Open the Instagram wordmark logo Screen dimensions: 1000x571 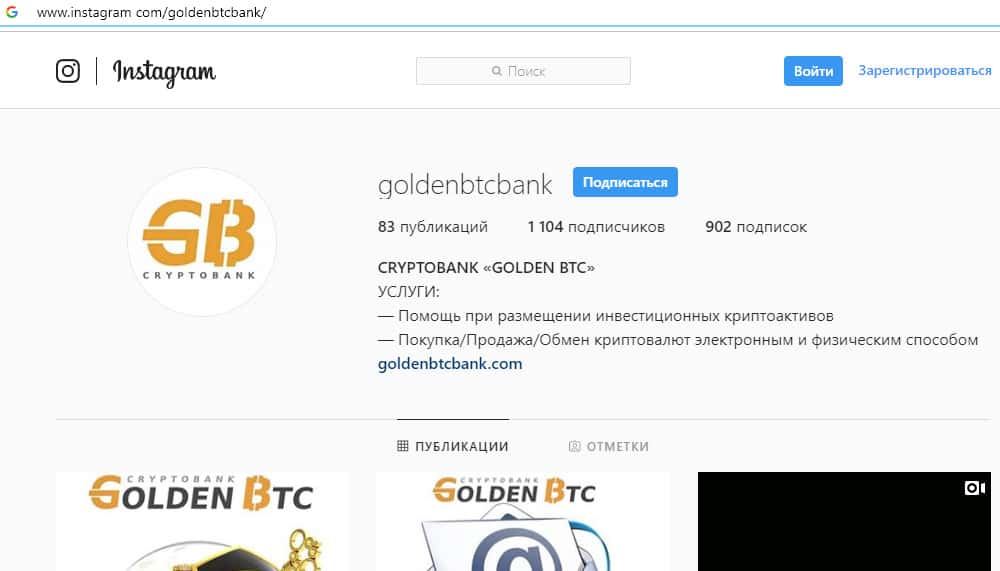coord(164,73)
